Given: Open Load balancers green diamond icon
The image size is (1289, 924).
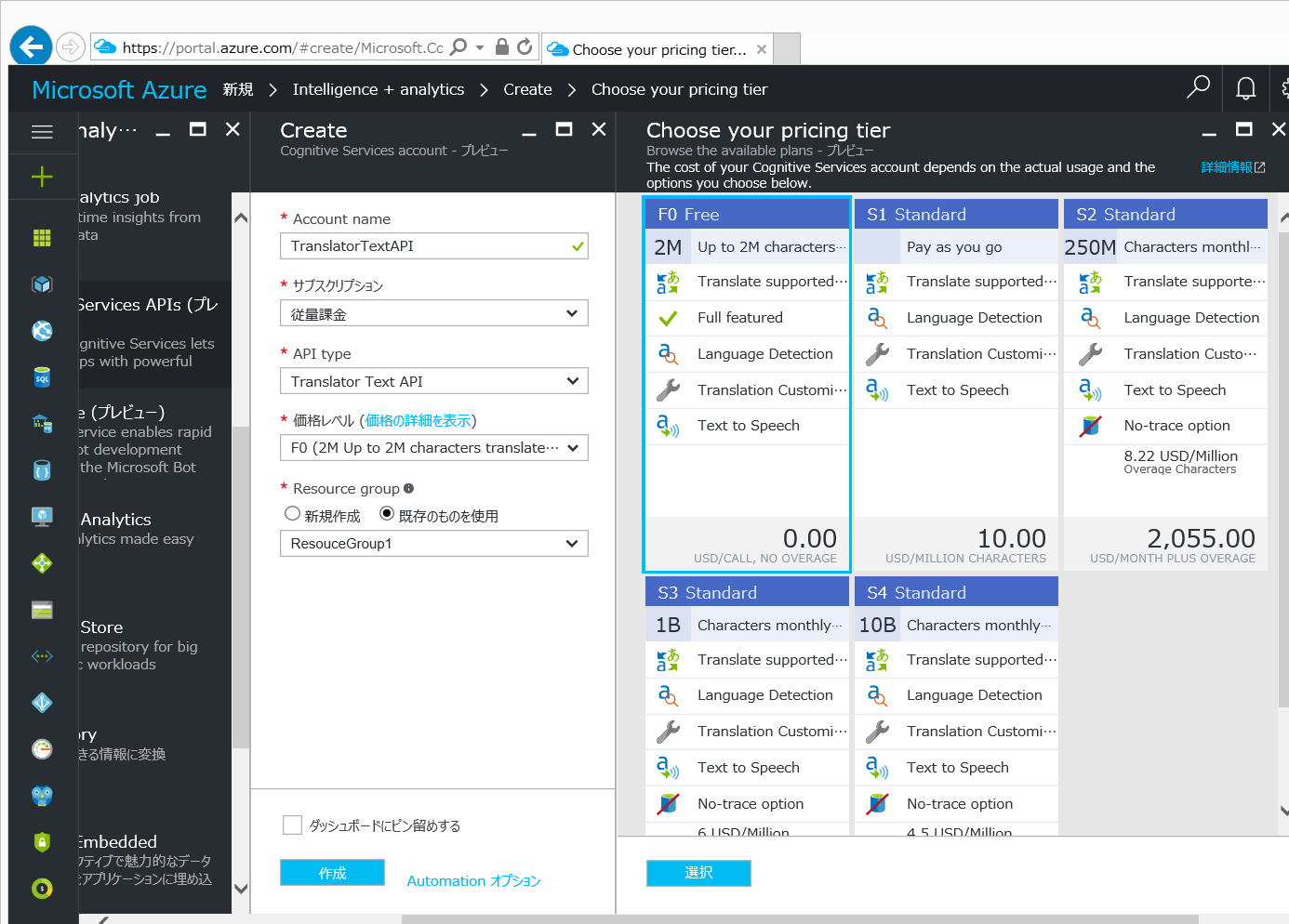Looking at the screenshot, I should pyautogui.click(x=42, y=563).
